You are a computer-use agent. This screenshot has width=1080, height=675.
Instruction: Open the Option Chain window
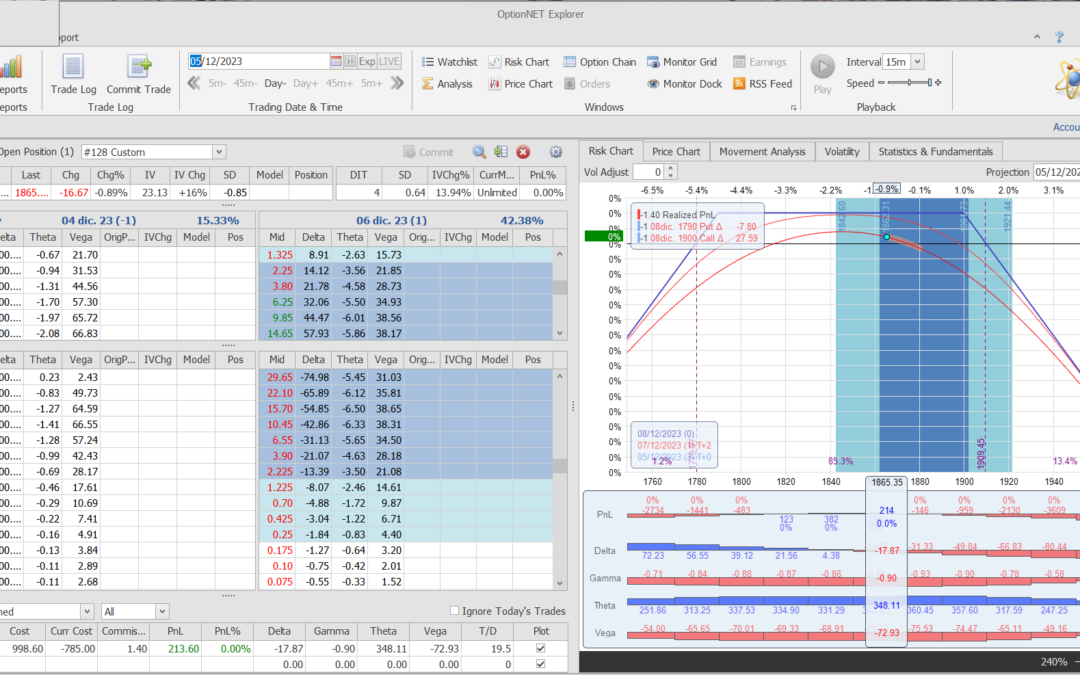tap(599, 62)
